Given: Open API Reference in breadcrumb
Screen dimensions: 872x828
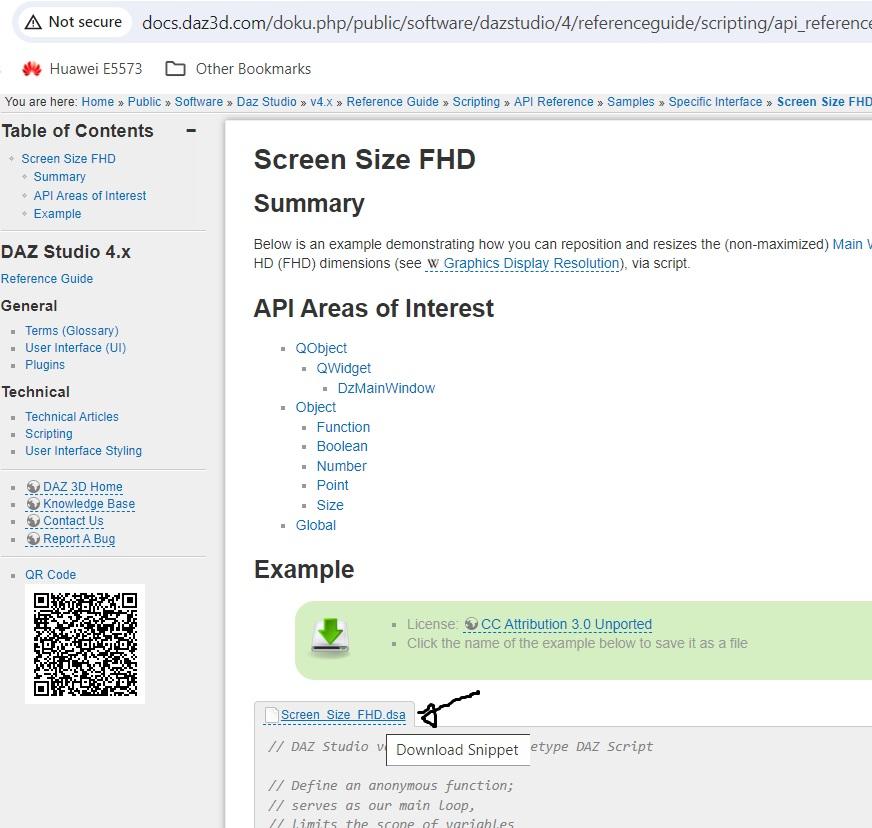Looking at the screenshot, I should click(553, 102).
